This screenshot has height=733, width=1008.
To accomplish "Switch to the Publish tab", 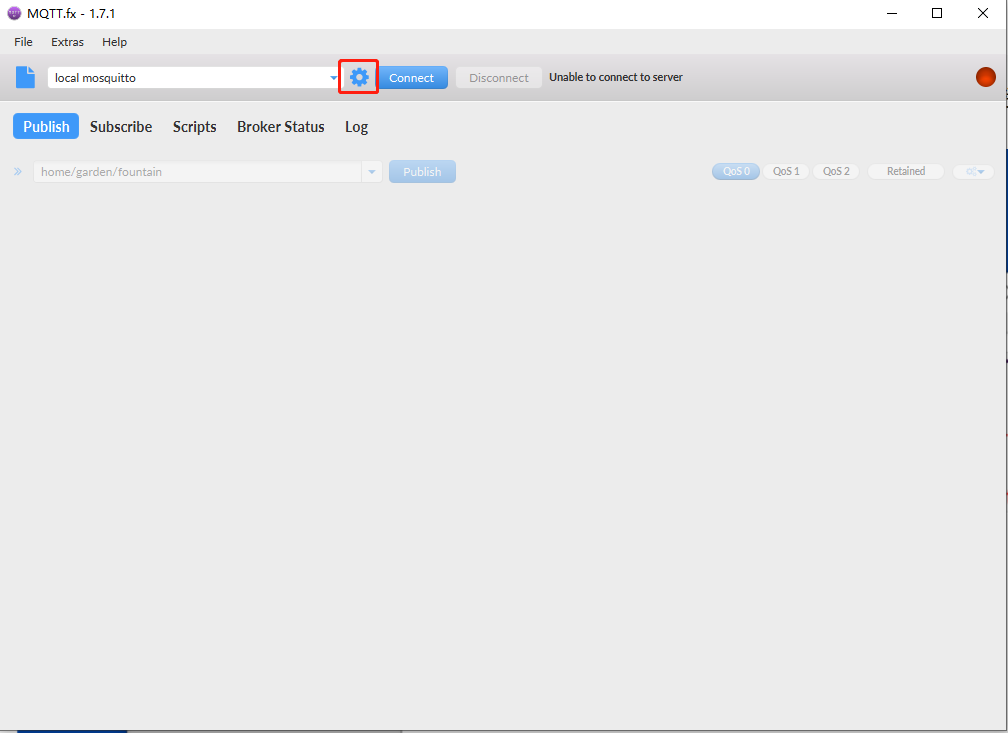I will [x=46, y=127].
